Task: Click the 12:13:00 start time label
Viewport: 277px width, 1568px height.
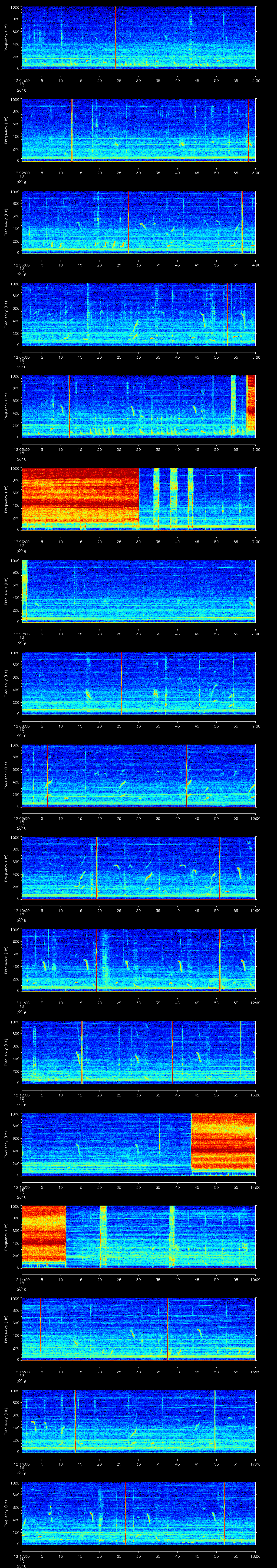Action: pos(22,1187)
